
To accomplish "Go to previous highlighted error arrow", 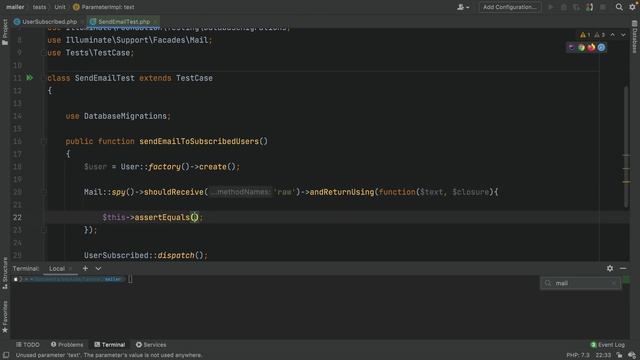I will (613, 35).
